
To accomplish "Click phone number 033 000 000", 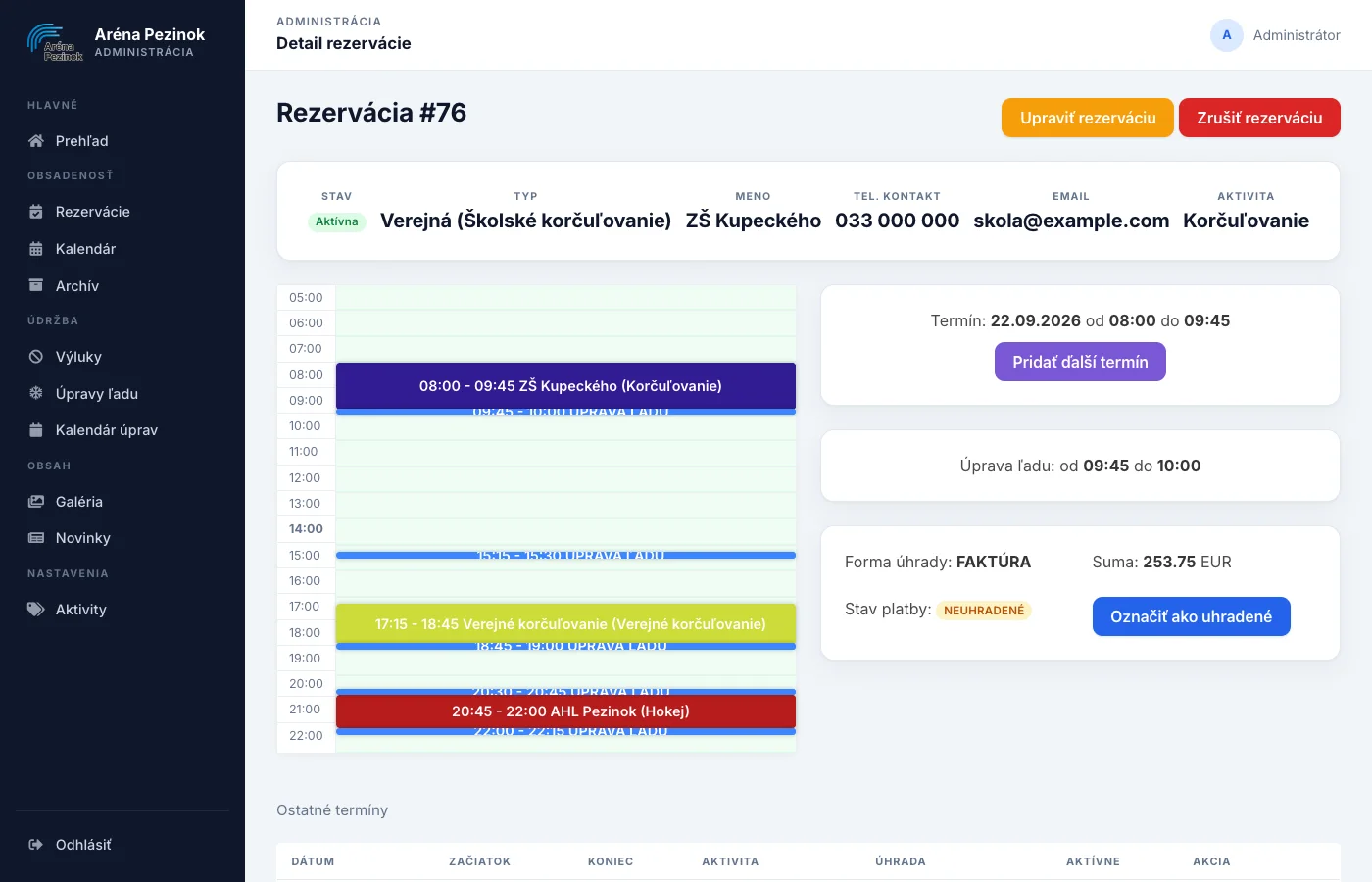I will coord(897,220).
